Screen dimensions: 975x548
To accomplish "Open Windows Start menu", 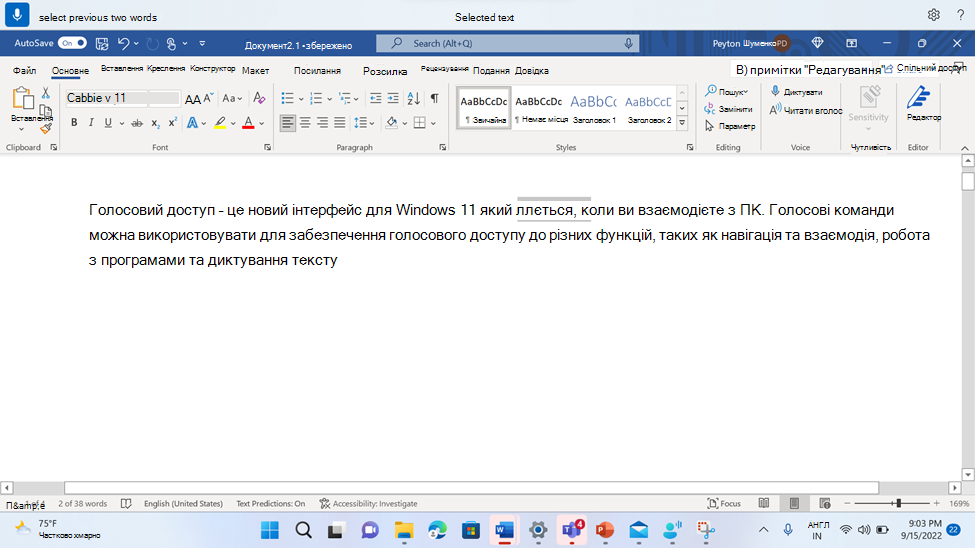I will (270, 531).
